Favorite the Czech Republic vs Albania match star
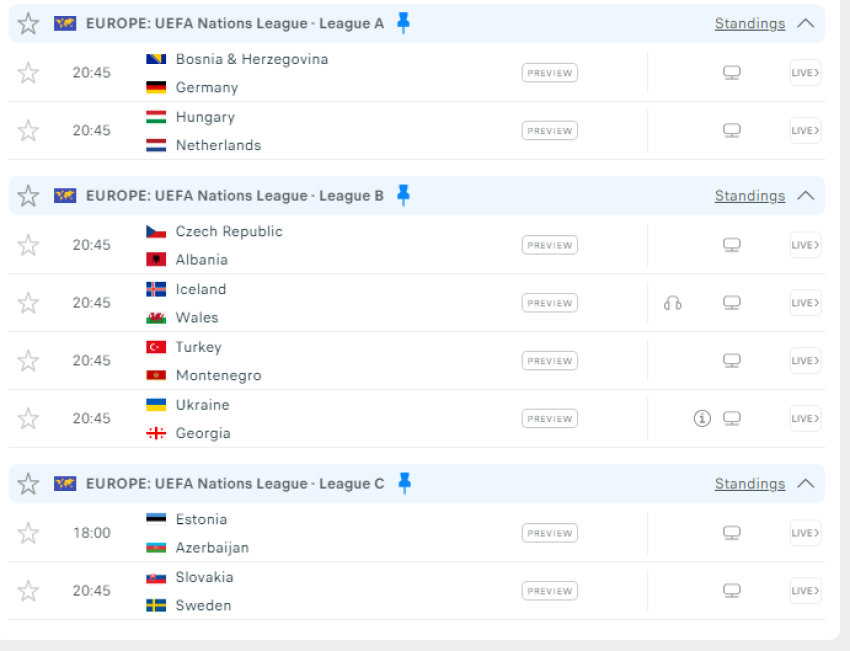850x651 pixels. tap(28, 245)
